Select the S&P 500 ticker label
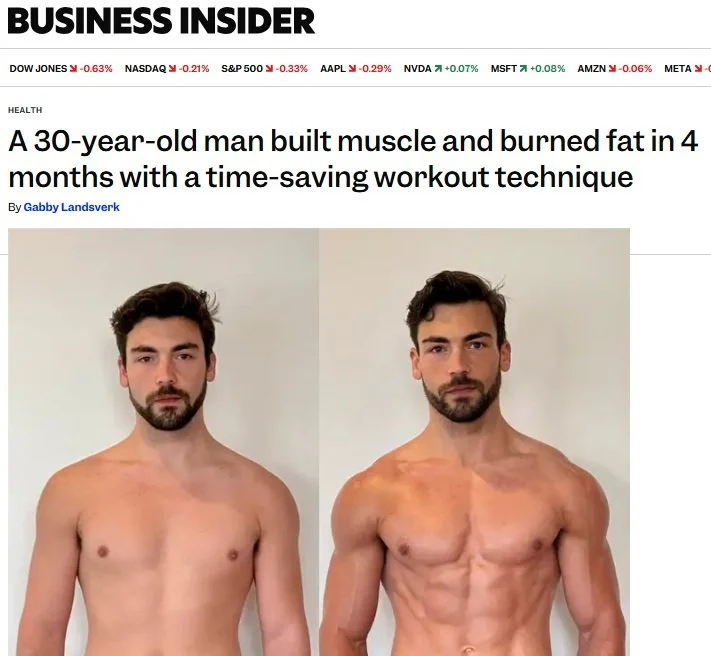This screenshot has height=656, width=711. tap(242, 68)
